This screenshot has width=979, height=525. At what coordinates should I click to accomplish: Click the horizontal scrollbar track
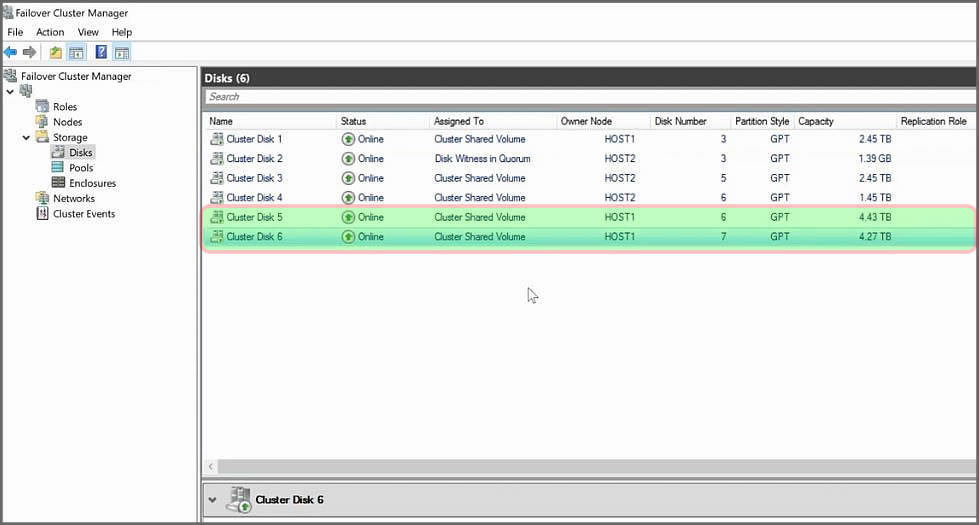(x=596, y=466)
